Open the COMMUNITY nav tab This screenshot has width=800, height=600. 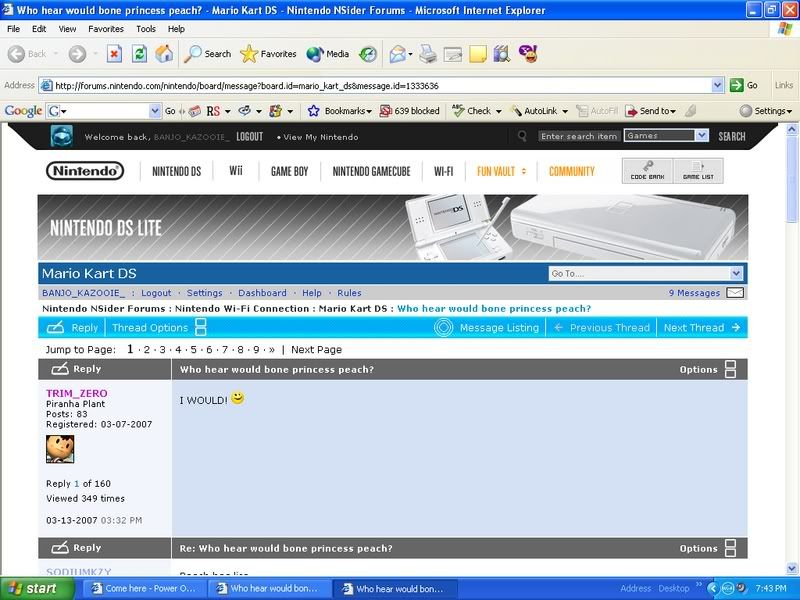[571, 171]
